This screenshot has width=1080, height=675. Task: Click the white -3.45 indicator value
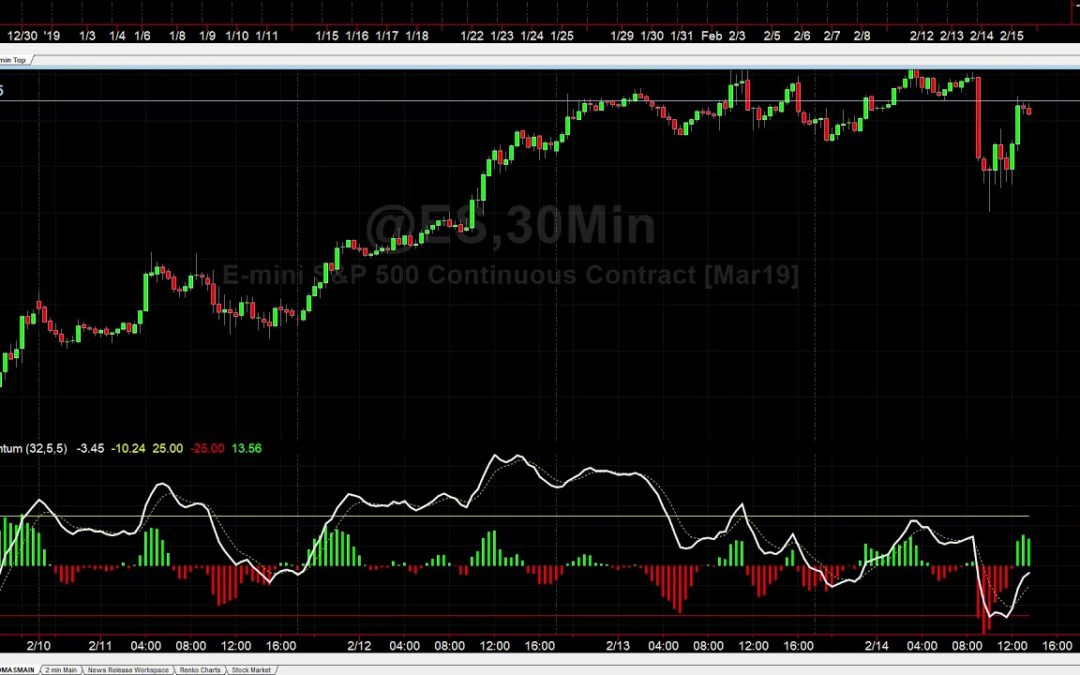tap(93, 449)
